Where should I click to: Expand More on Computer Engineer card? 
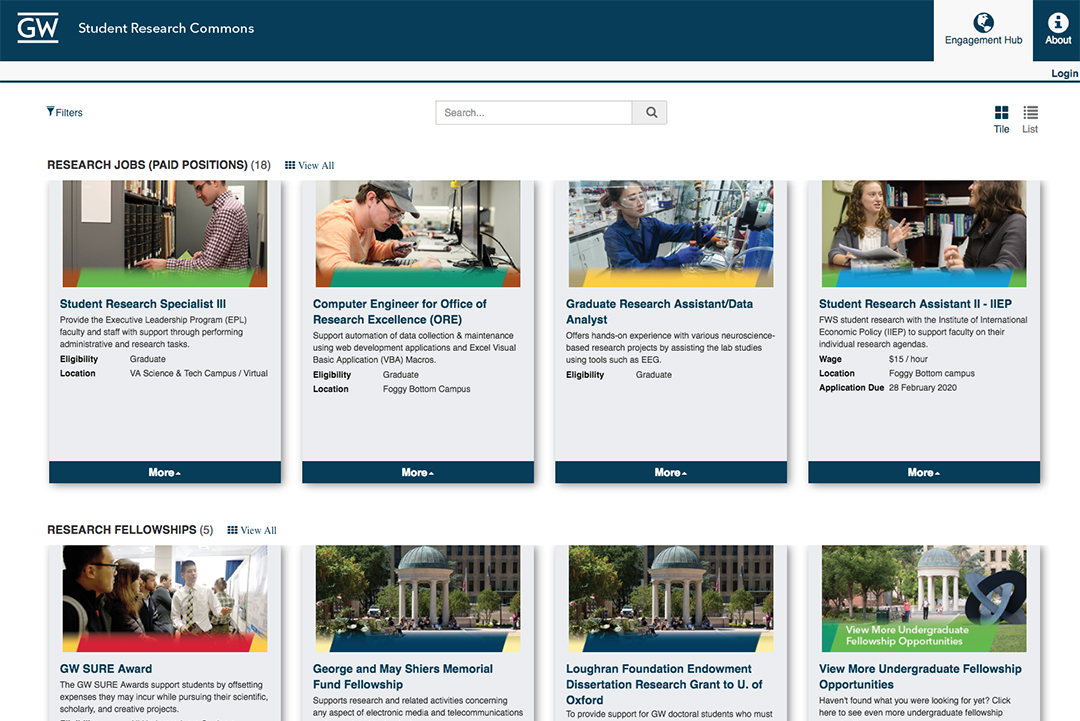click(x=418, y=472)
